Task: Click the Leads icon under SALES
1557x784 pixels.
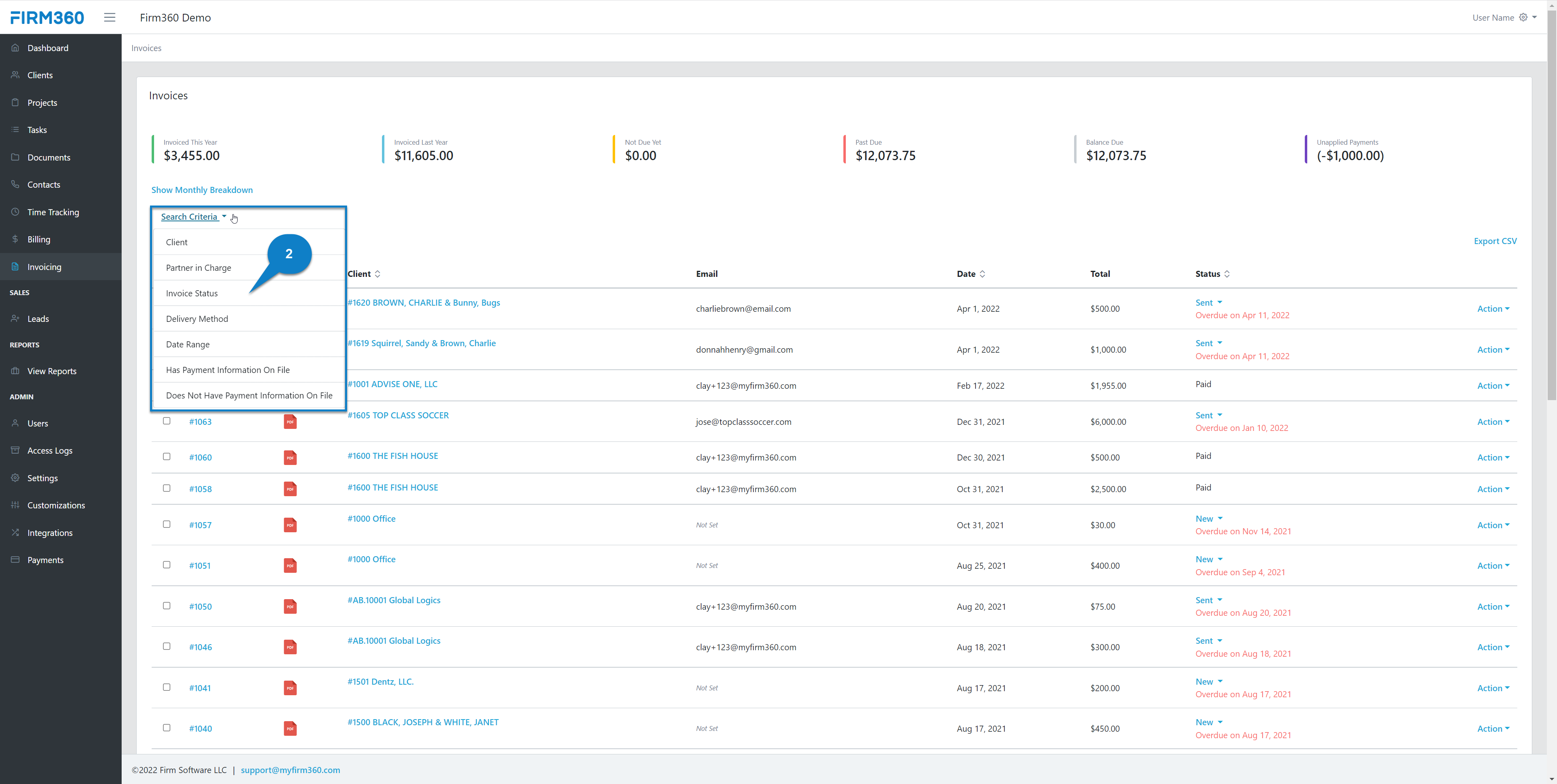Action: pyautogui.click(x=15, y=319)
